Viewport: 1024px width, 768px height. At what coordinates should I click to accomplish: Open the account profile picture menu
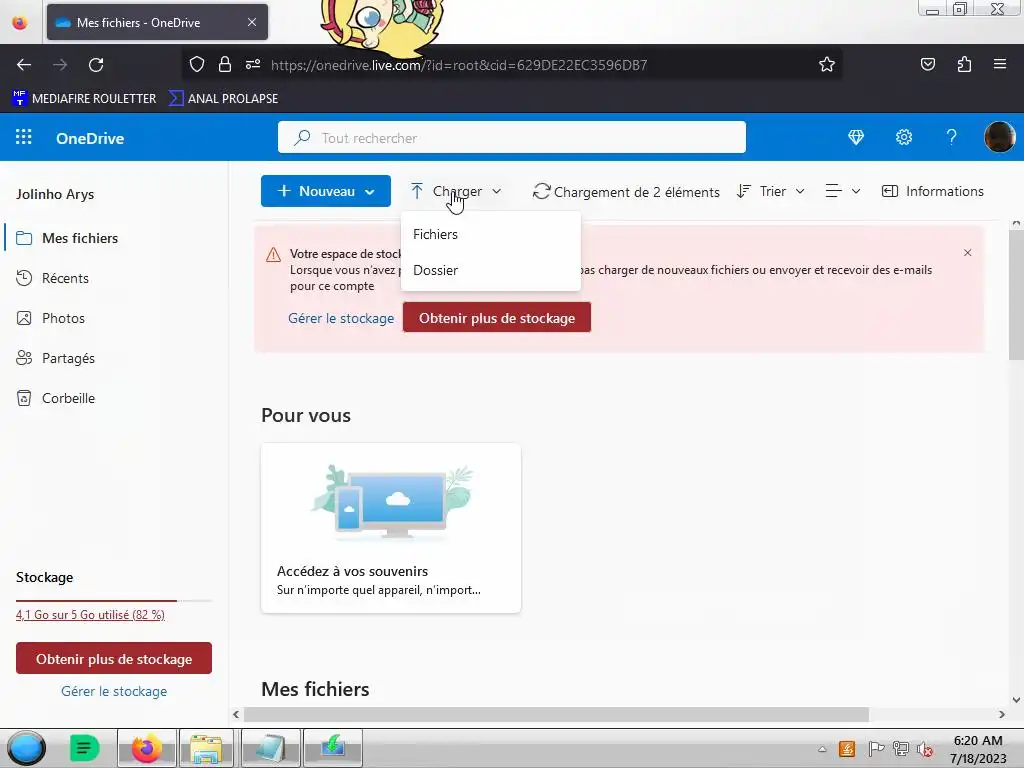click(x=999, y=137)
